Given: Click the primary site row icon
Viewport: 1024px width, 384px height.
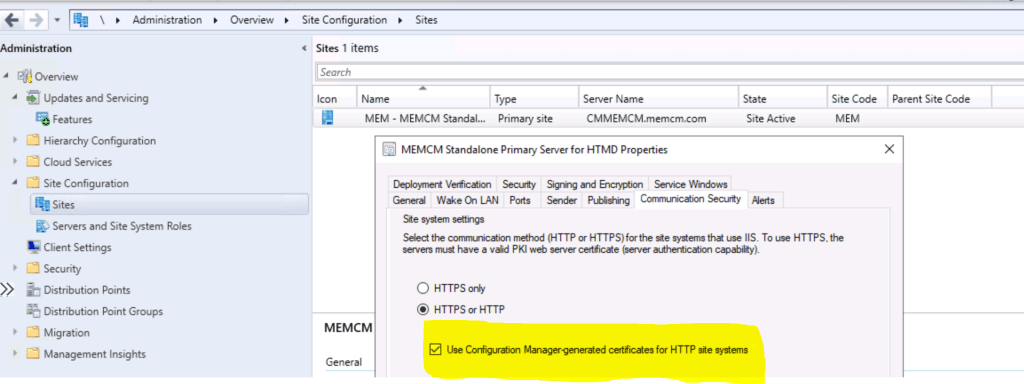Looking at the screenshot, I should (x=328, y=118).
